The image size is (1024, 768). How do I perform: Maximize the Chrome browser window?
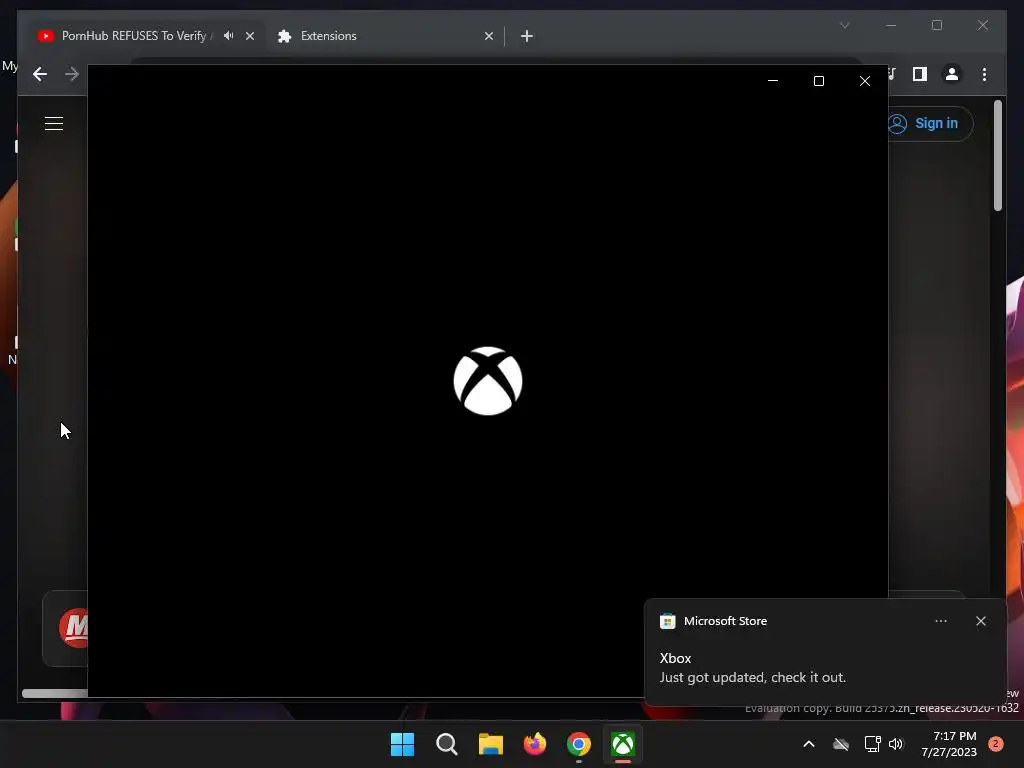pos(936,25)
